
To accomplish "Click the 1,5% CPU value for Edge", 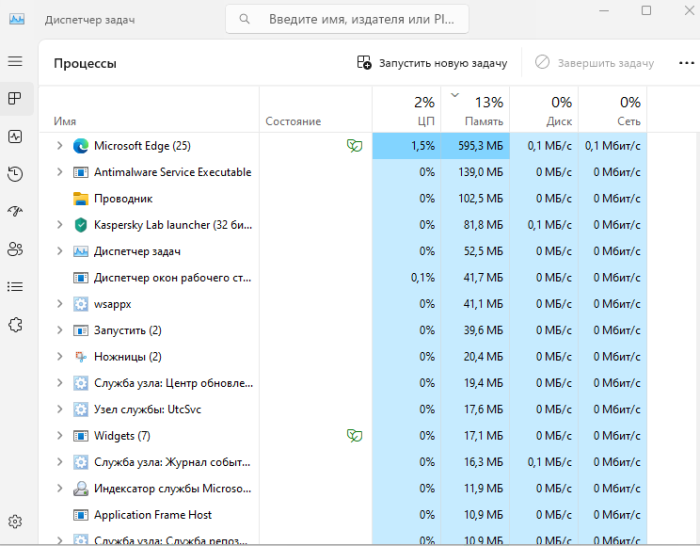I will [423, 146].
